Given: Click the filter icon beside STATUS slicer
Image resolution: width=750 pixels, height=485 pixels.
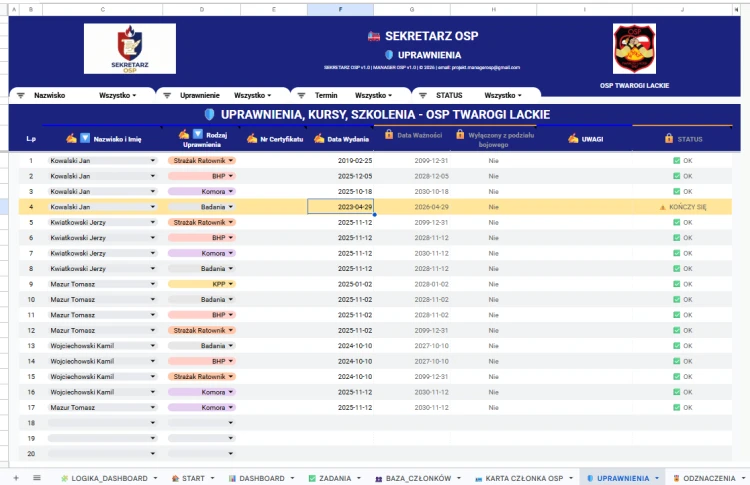Looking at the screenshot, I should (x=423, y=95).
